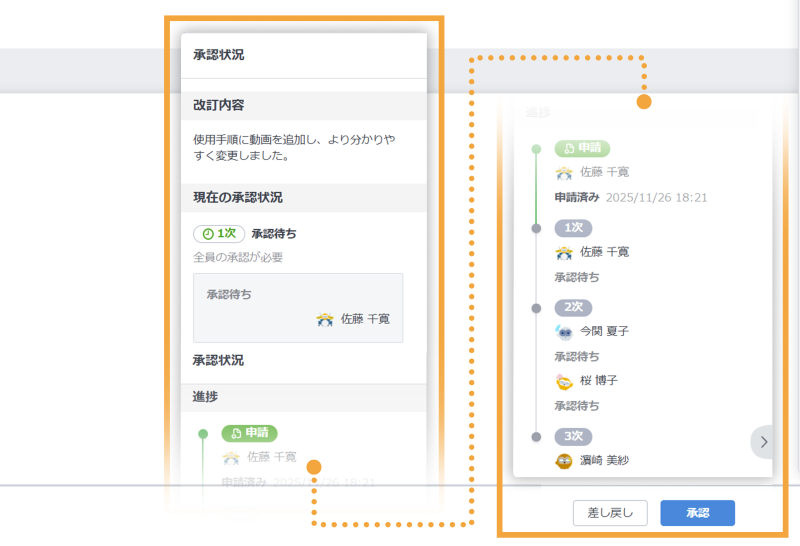
Task: Click the 承認状況 panel header at top
Action: [x=218, y=55]
